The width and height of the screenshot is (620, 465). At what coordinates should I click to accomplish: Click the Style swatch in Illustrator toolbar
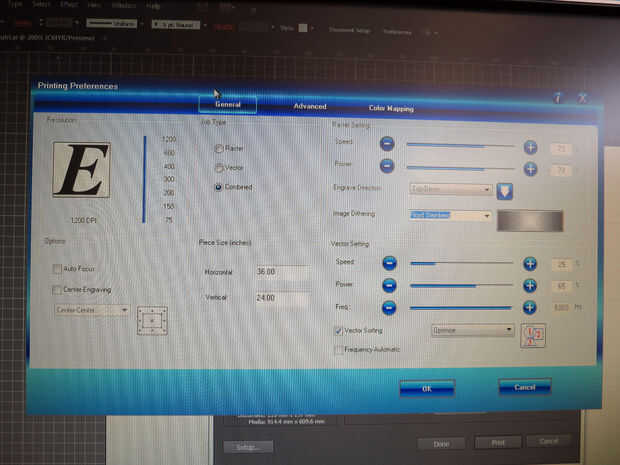303,28
